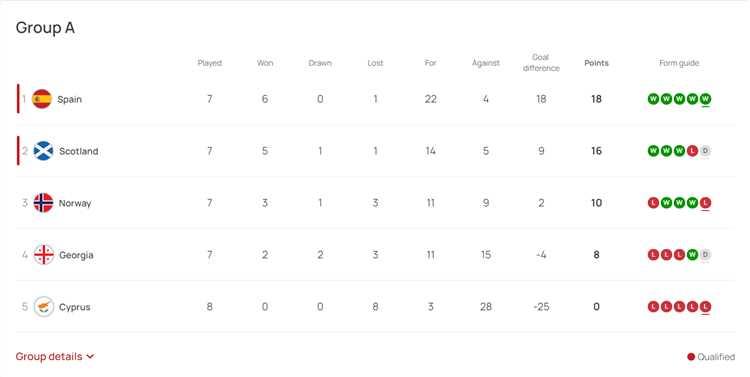Click the Norway flag icon
Viewport: 750px width, 377px height.
pos(43,203)
